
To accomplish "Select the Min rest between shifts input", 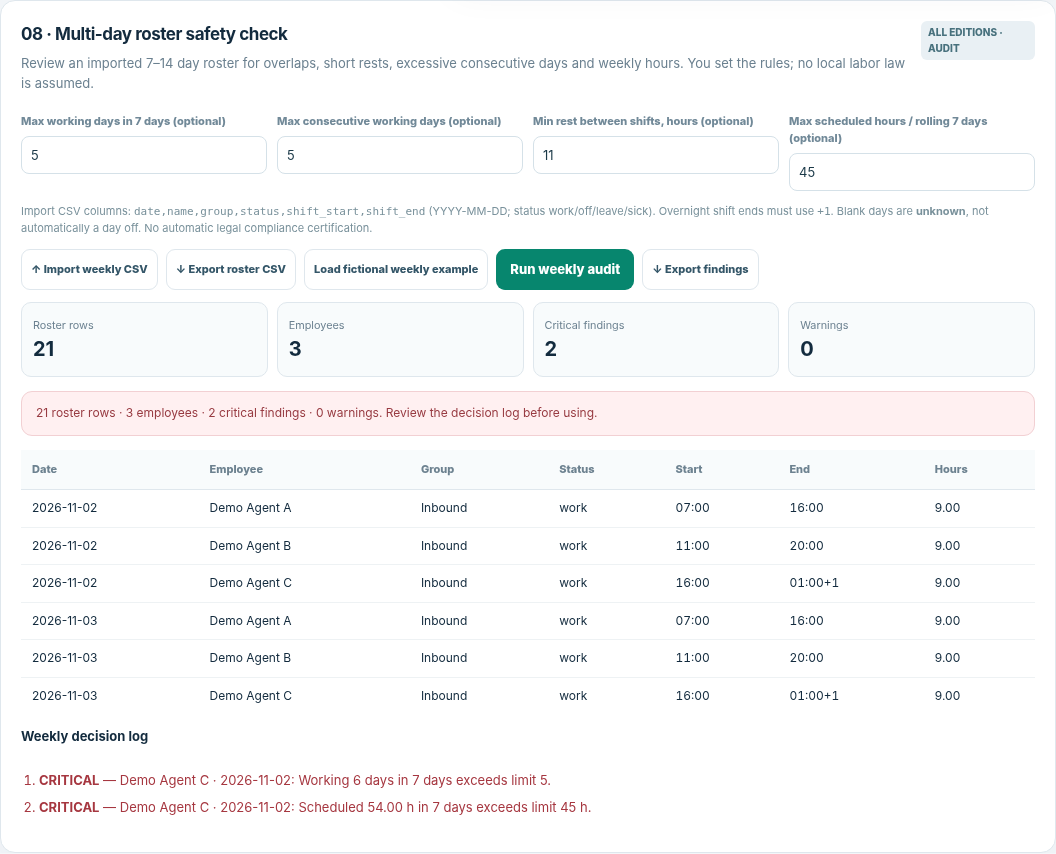I will coord(656,155).
